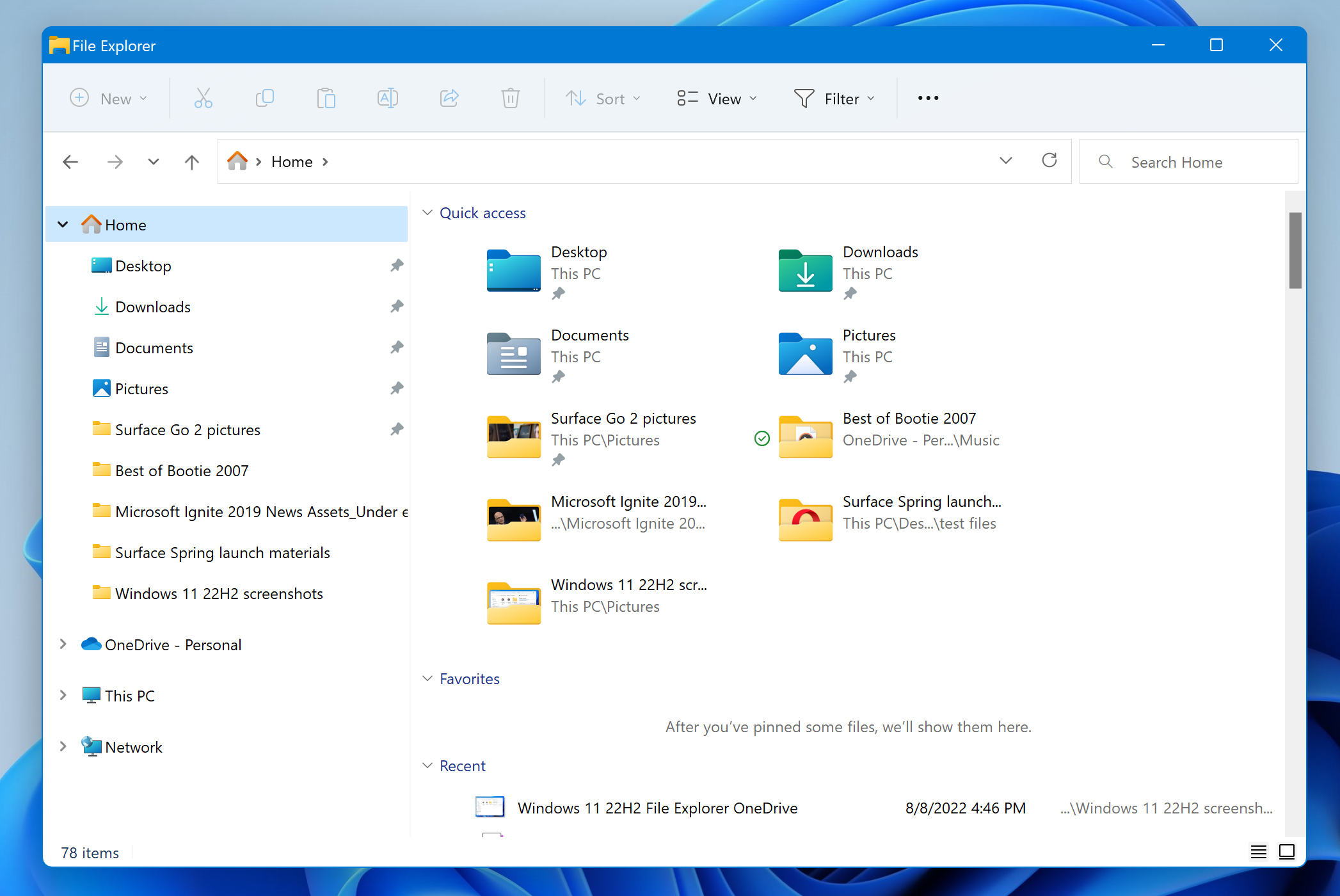Viewport: 1340px width, 896px height.
Task: Click the Favorites heading link
Action: [x=470, y=679]
